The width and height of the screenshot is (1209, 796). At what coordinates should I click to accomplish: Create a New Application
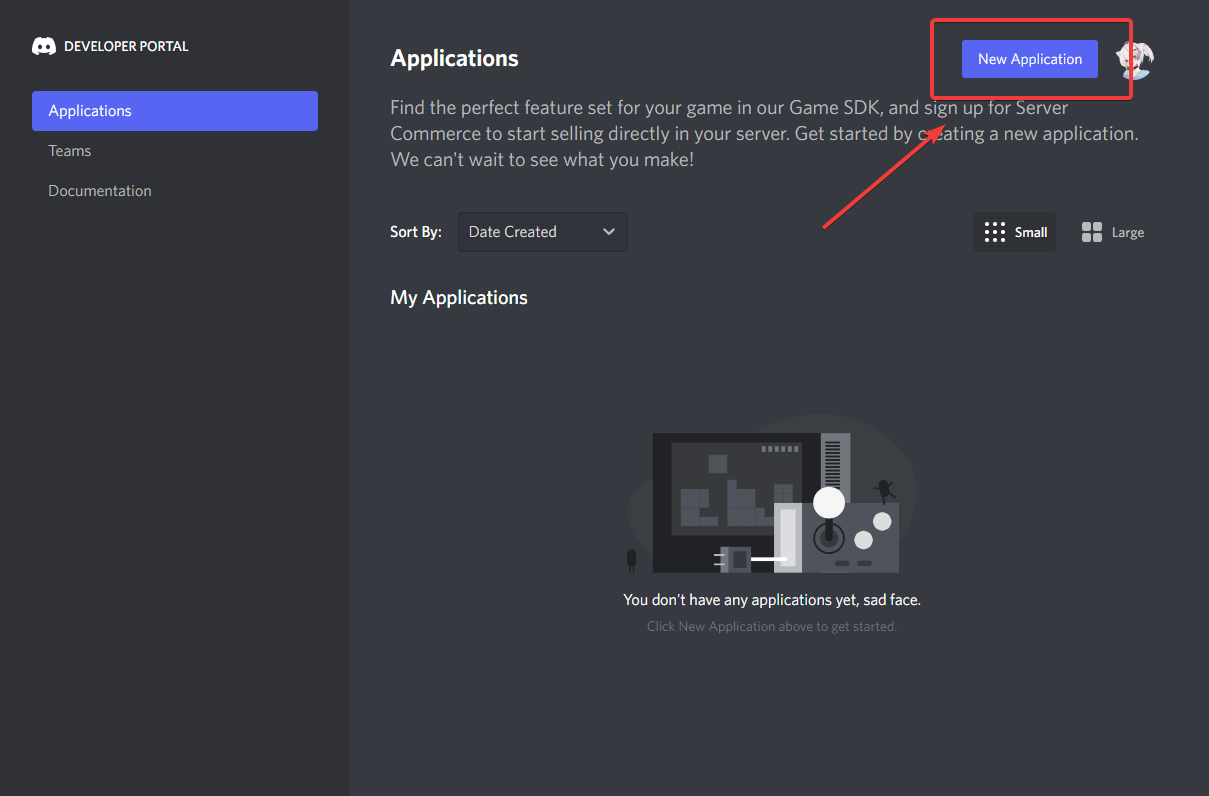(x=1030, y=59)
